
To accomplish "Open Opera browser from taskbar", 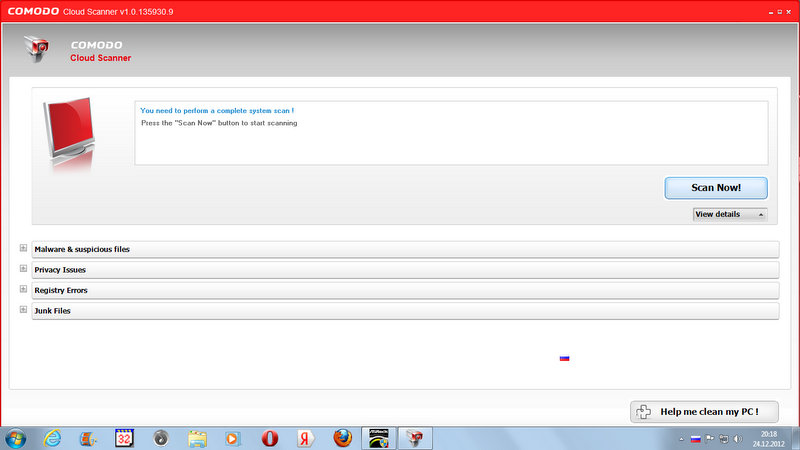I will pos(270,438).
